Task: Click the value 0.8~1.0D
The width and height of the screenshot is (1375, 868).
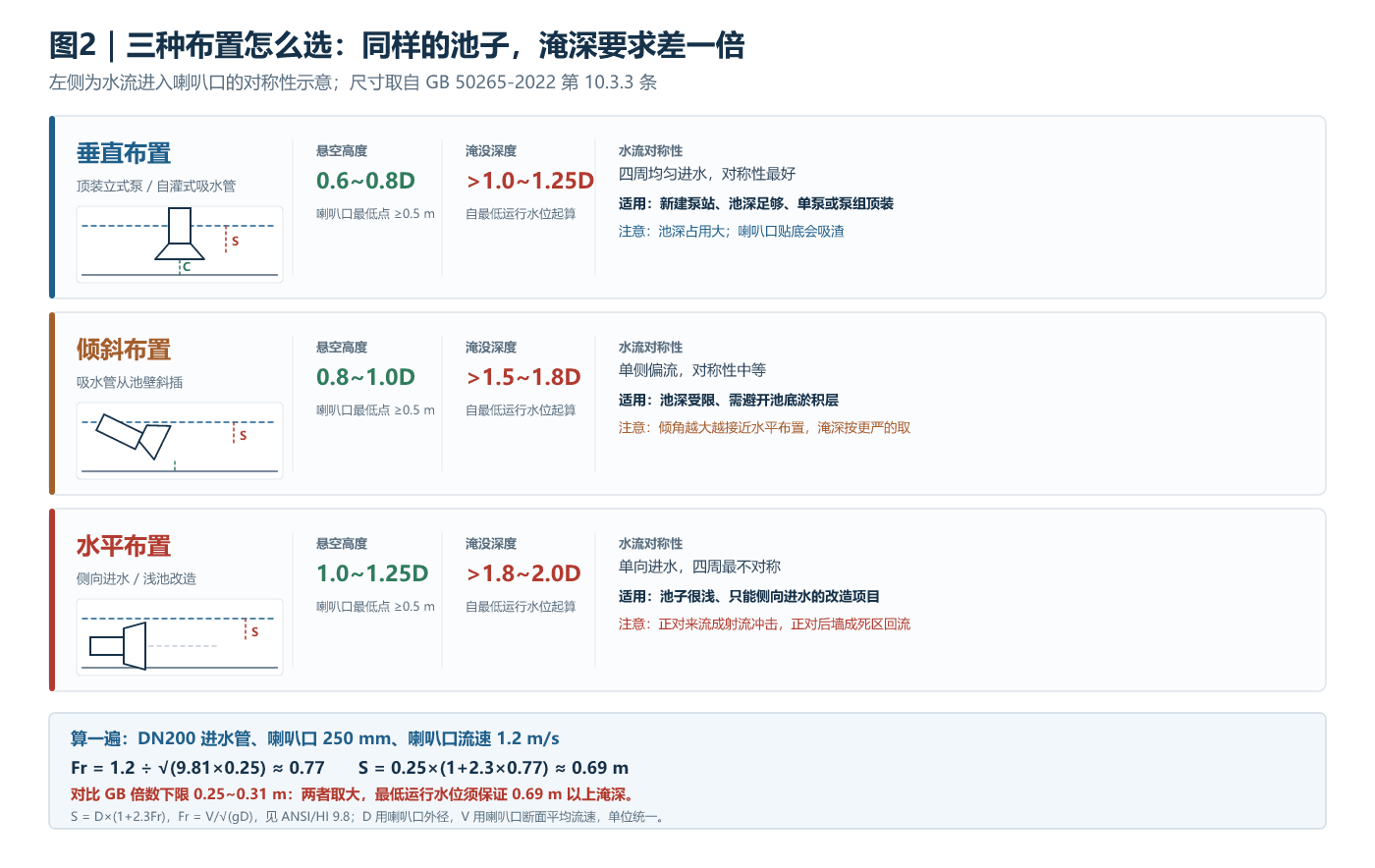Action: pyautogui.click(x=365, y=377)
